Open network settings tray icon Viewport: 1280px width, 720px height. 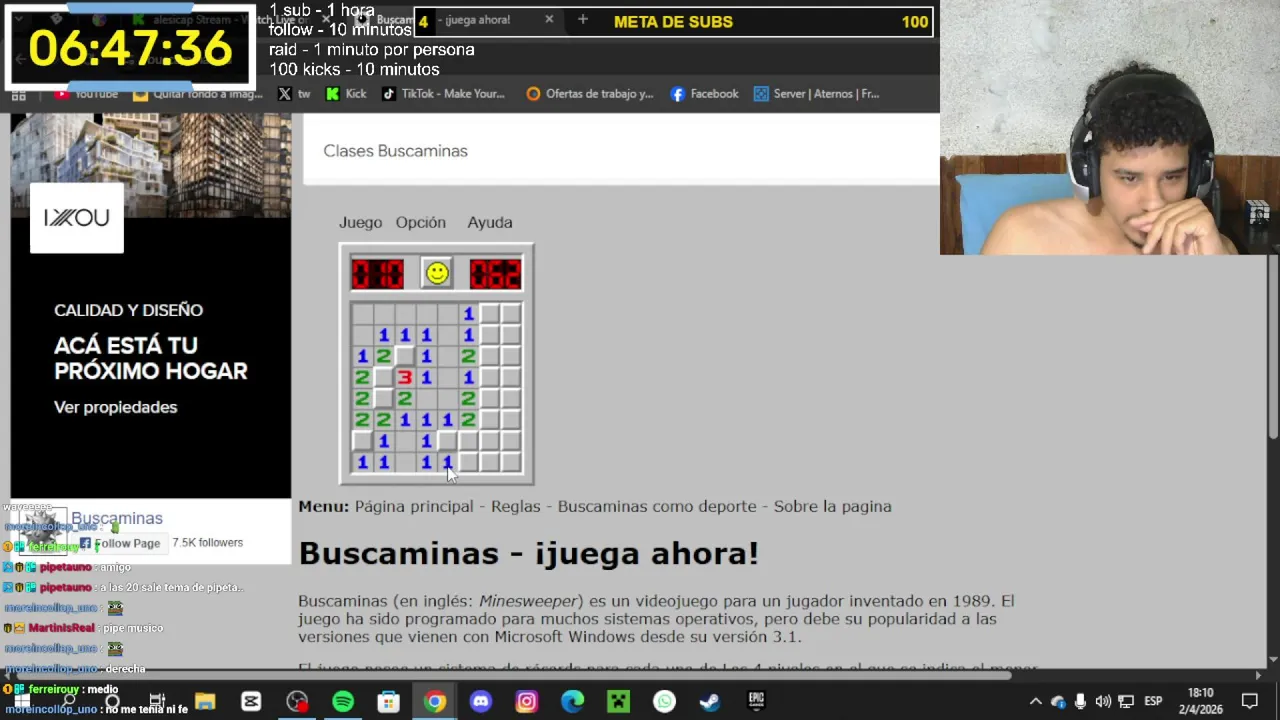(x=1126, y=701)
